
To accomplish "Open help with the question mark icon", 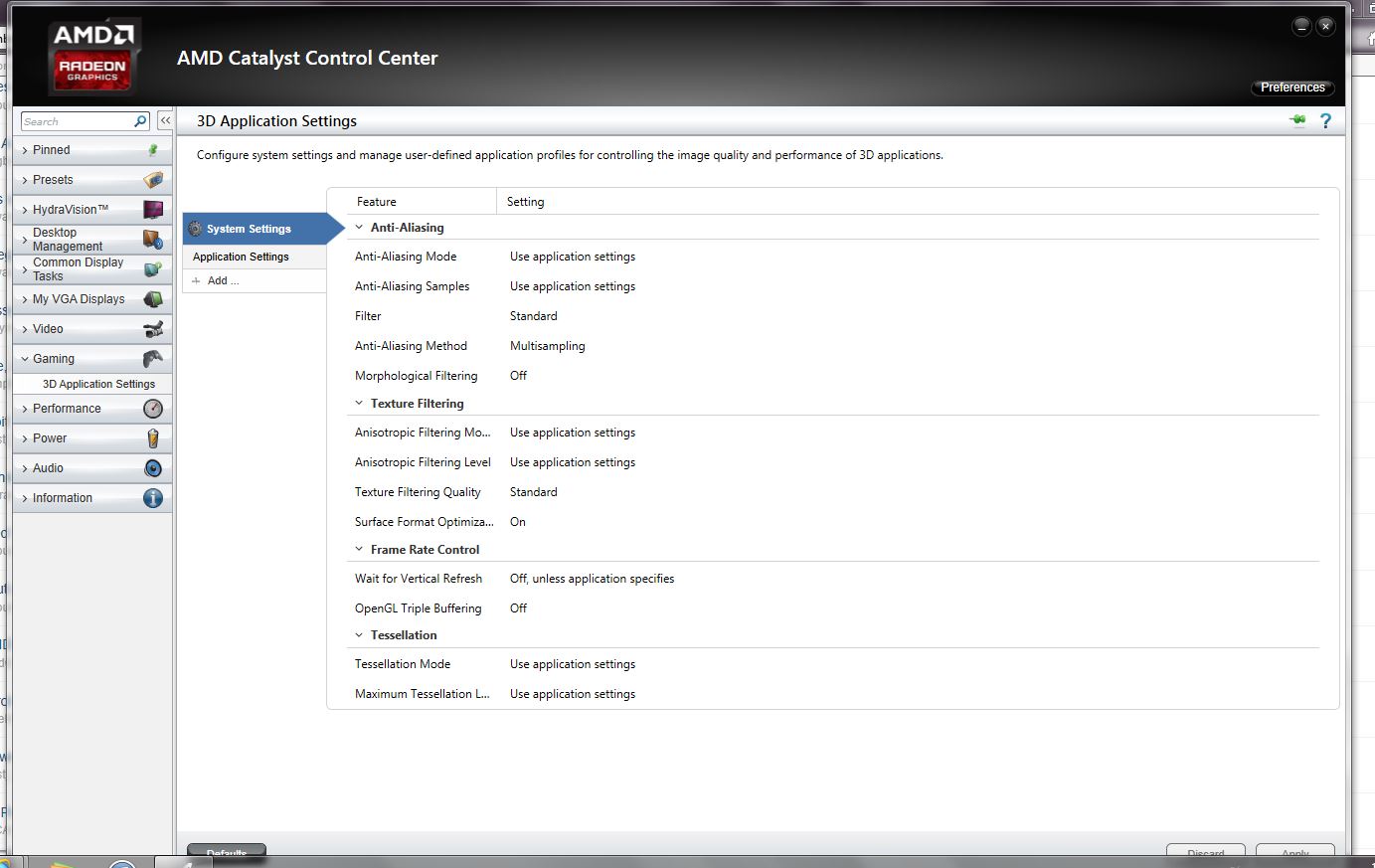I will coord(1325,120).
